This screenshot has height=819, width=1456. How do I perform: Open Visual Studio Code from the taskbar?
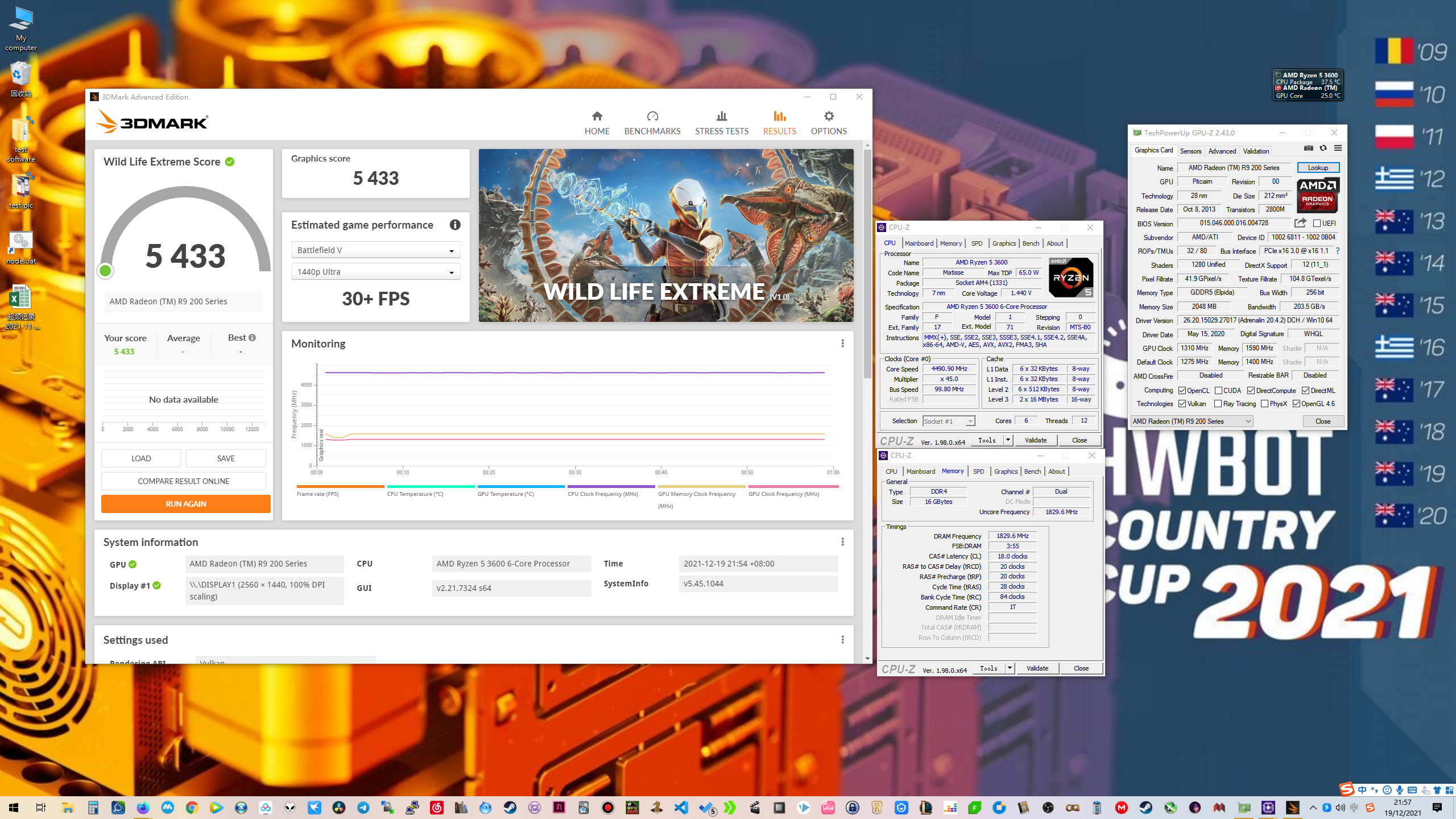click(681, 808)
